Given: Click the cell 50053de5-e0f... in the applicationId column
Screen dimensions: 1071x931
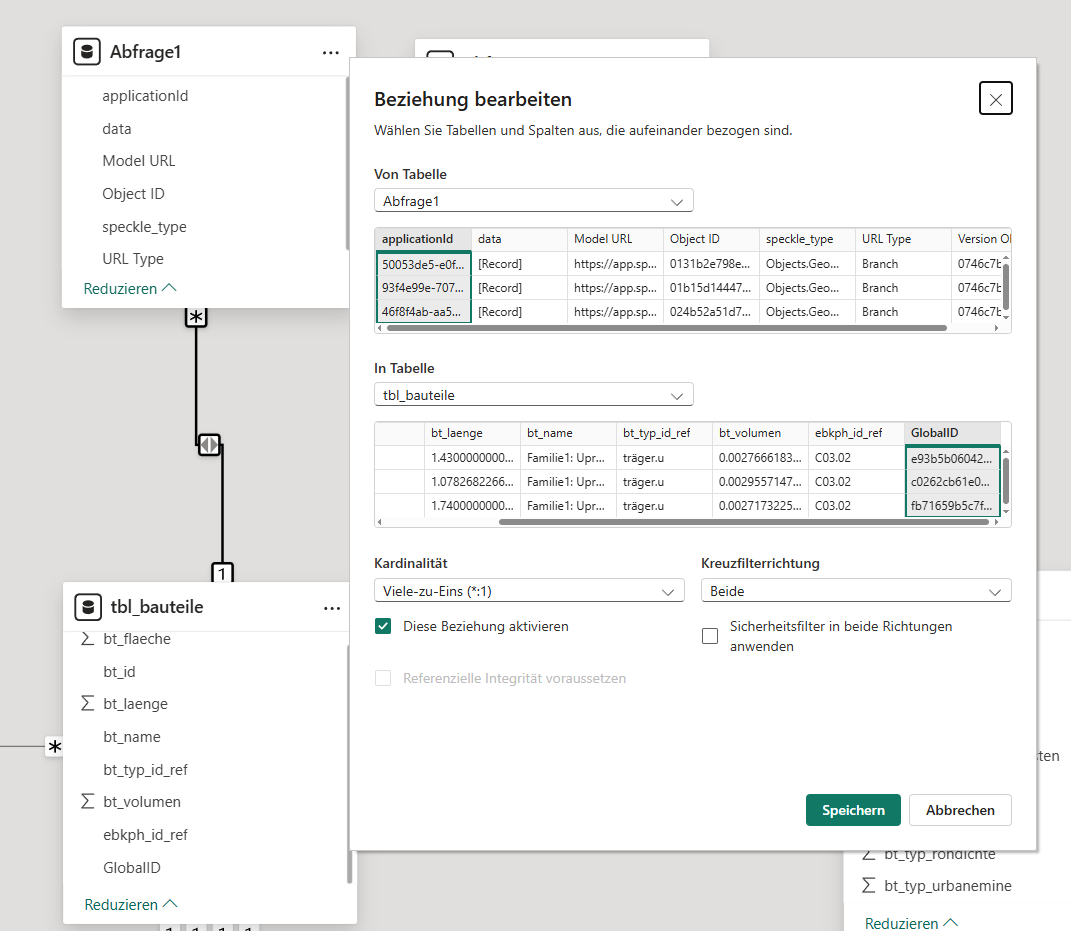Looking at the screenshot, I should [423, 264].
